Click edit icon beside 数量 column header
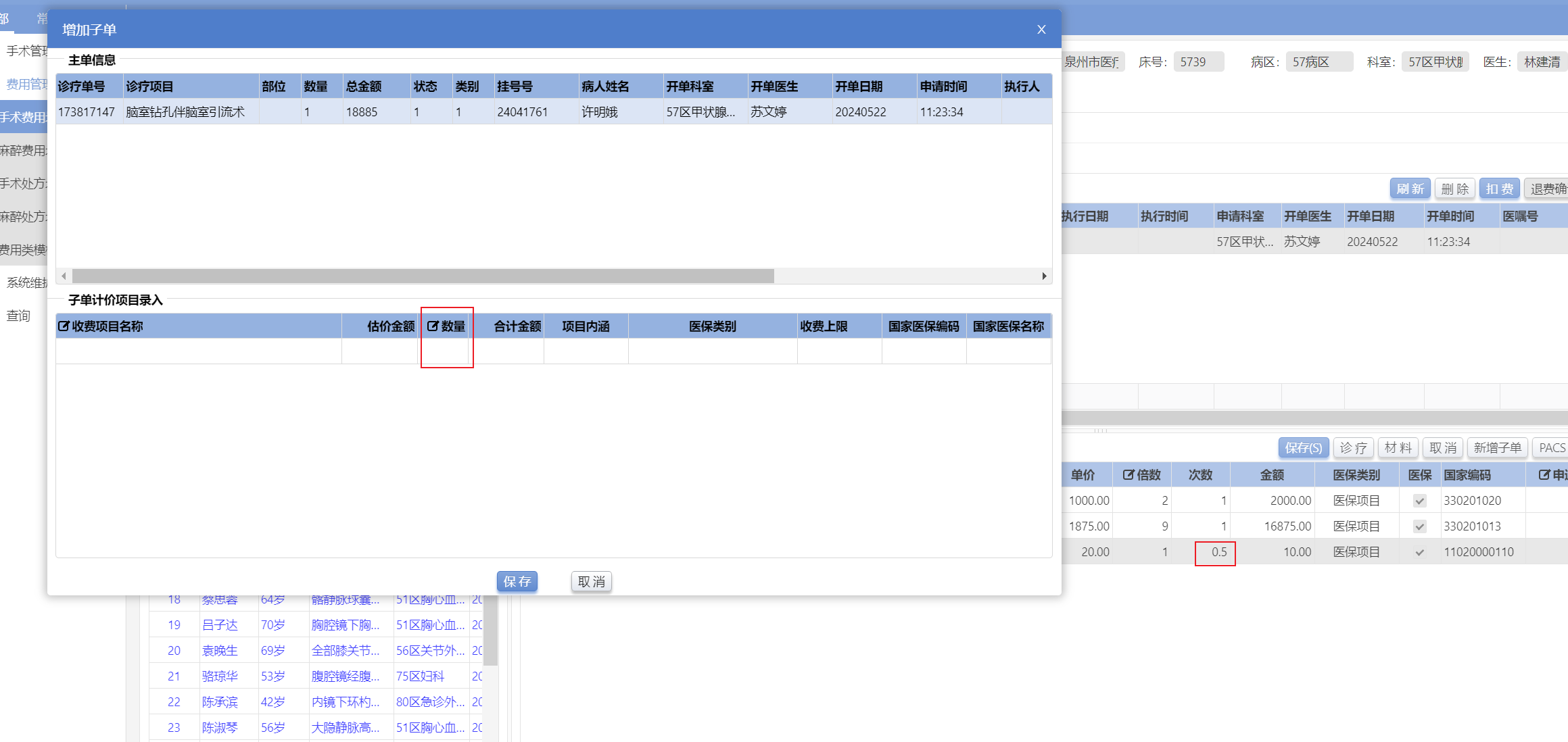The height and width of the screenshot is (742, 1568). click(x=433, y=326)
